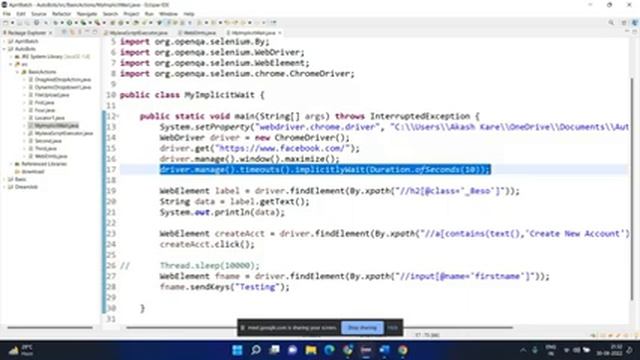
Task: Click Hide on the screen sharing bar
Action: [x=393, y=328]
